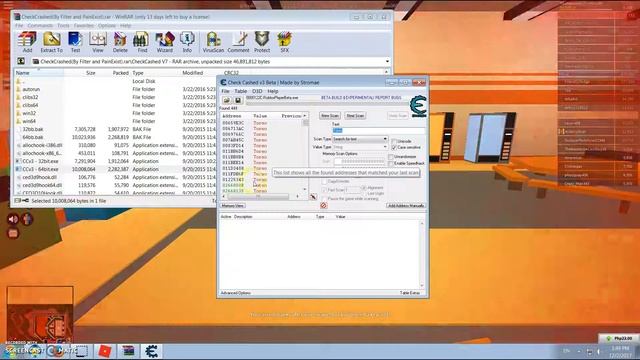This screenshot has height=360, width=640.
Task: Click the scan progress bar in Check Cashed
Action: (x=327, y=104)
